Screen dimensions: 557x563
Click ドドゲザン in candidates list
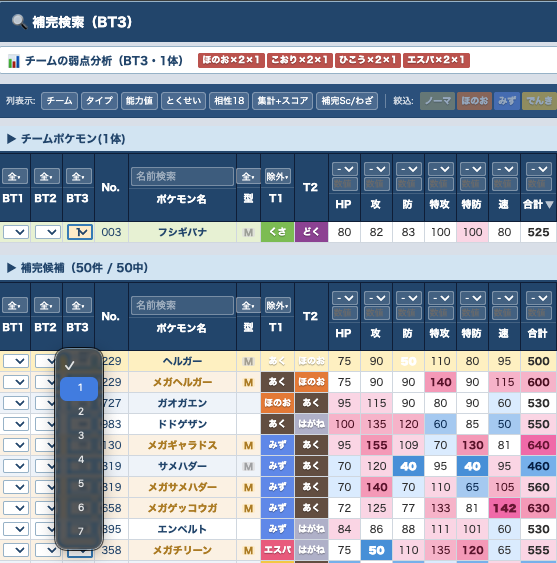(x=182, y=424)
